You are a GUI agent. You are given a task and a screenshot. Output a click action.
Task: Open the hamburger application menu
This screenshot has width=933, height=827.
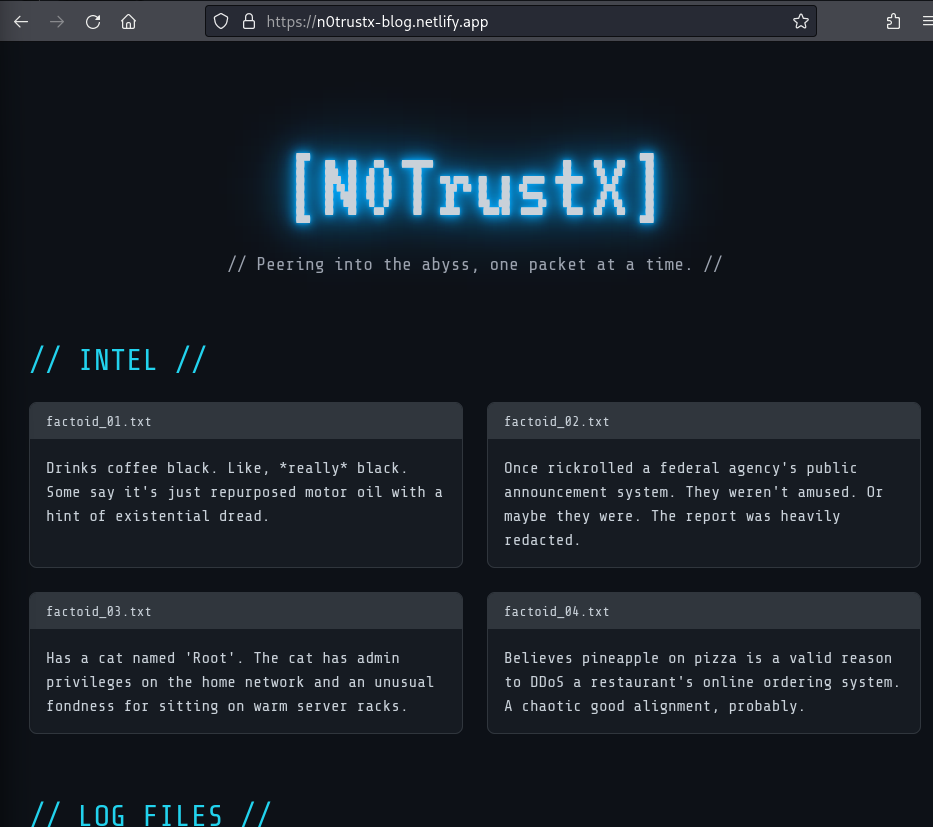(x=927, y=21)
